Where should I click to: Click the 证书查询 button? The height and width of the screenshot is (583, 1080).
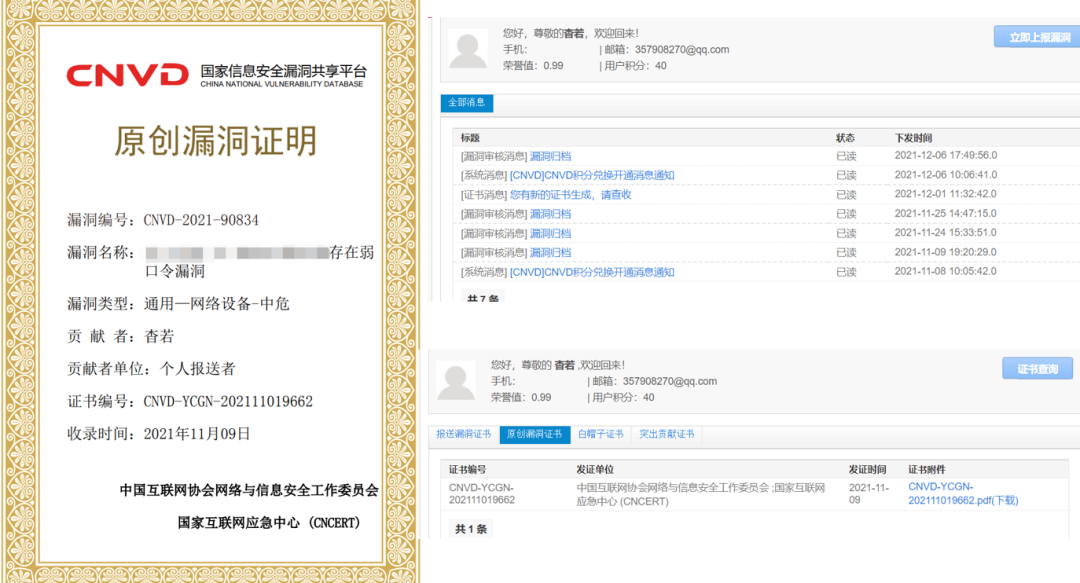[x=1037, y=369]
